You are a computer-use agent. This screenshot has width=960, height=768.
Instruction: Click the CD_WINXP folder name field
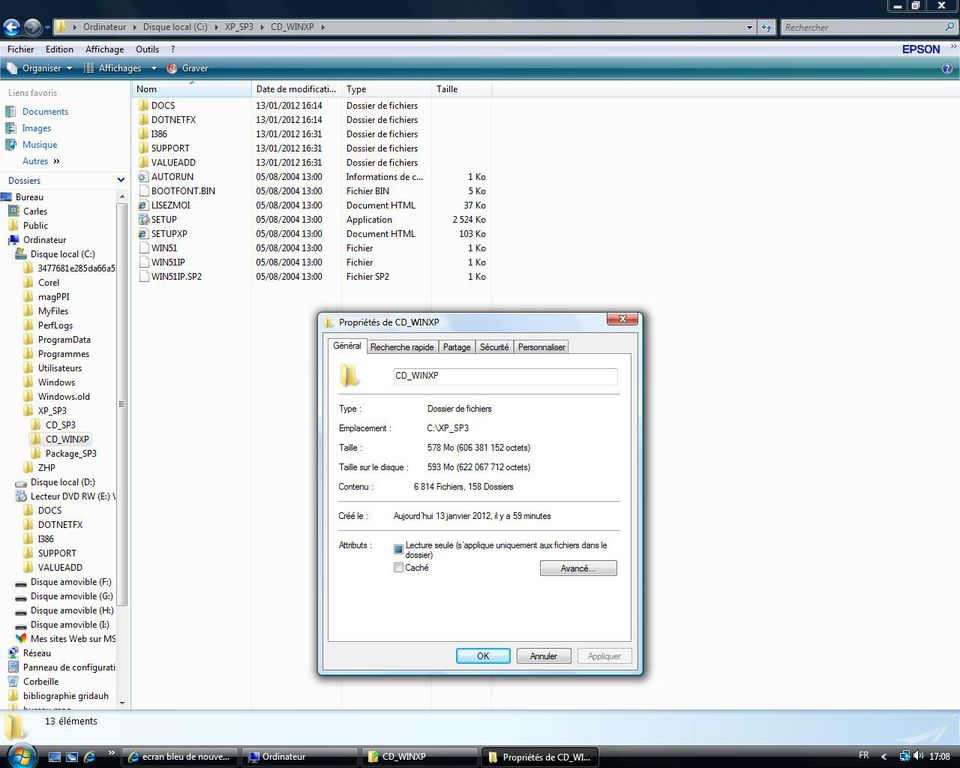[505, 376]
